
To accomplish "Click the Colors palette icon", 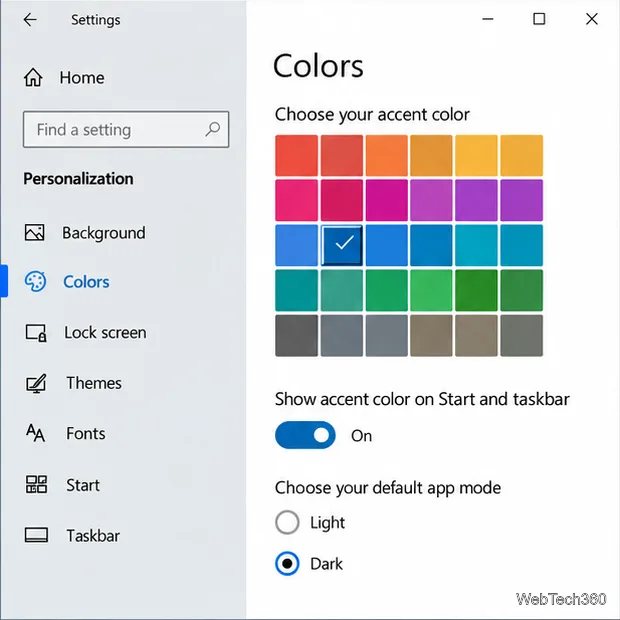I will coord(36,282).
